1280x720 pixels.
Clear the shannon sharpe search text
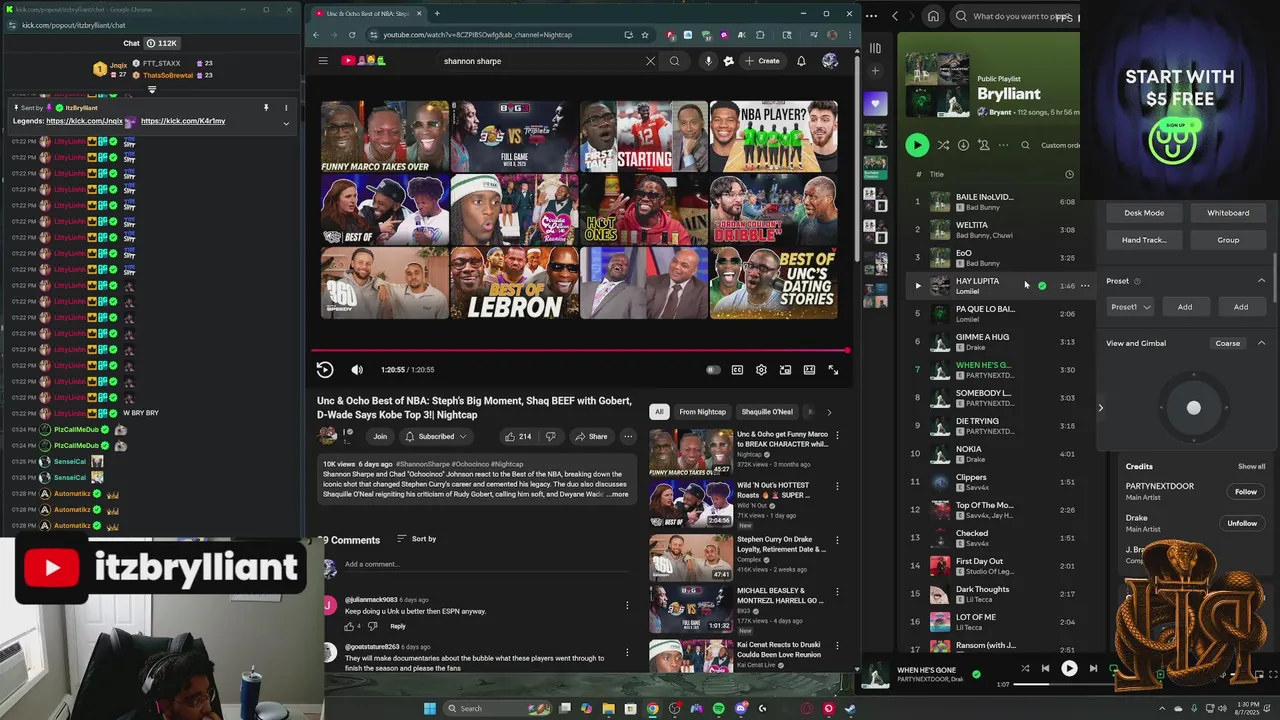(x=650, y=61)
